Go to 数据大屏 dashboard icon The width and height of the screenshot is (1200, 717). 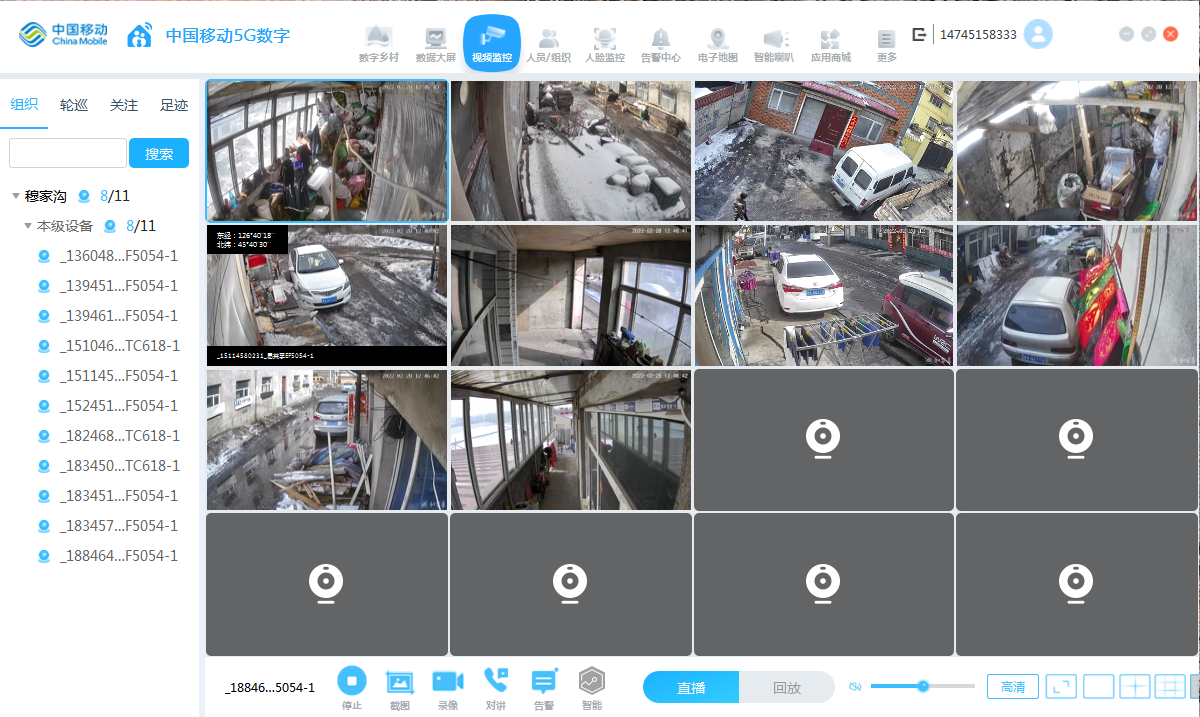435,45
